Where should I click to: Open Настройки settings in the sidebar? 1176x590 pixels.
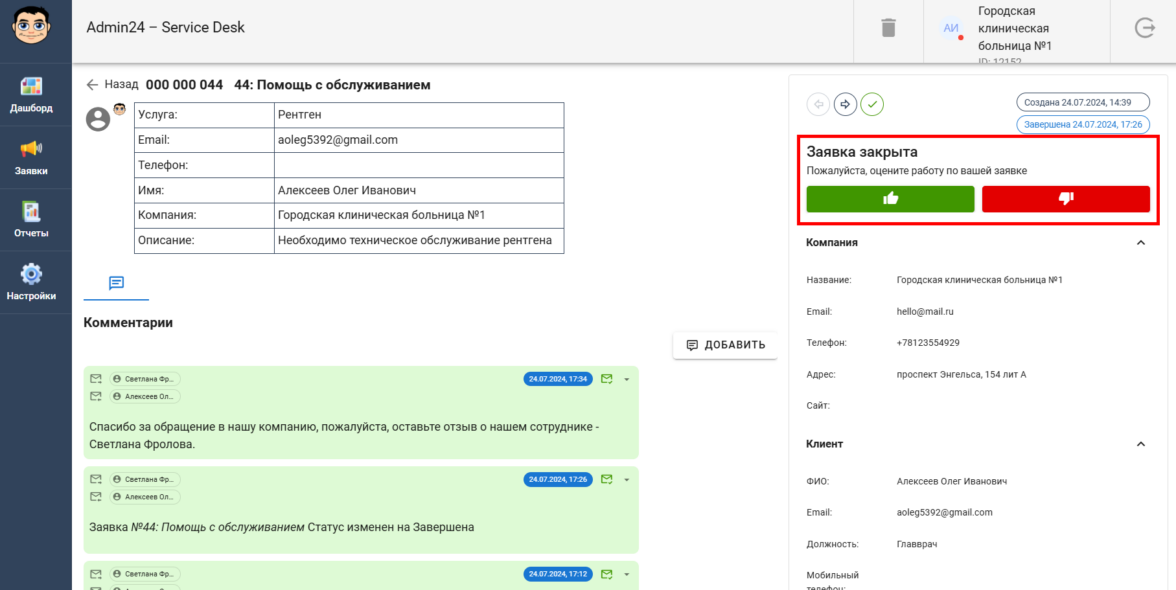click(x=31, y=282)
